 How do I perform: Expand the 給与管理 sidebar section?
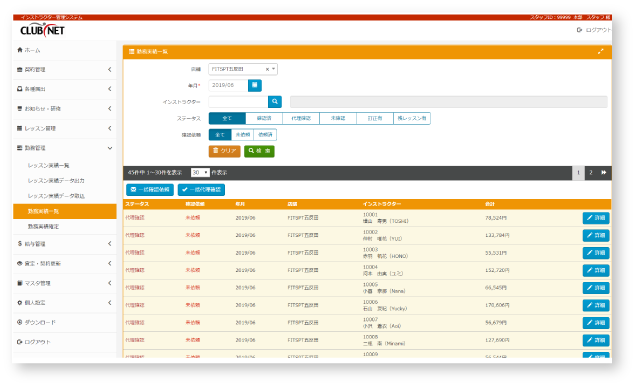coord(65,244)
